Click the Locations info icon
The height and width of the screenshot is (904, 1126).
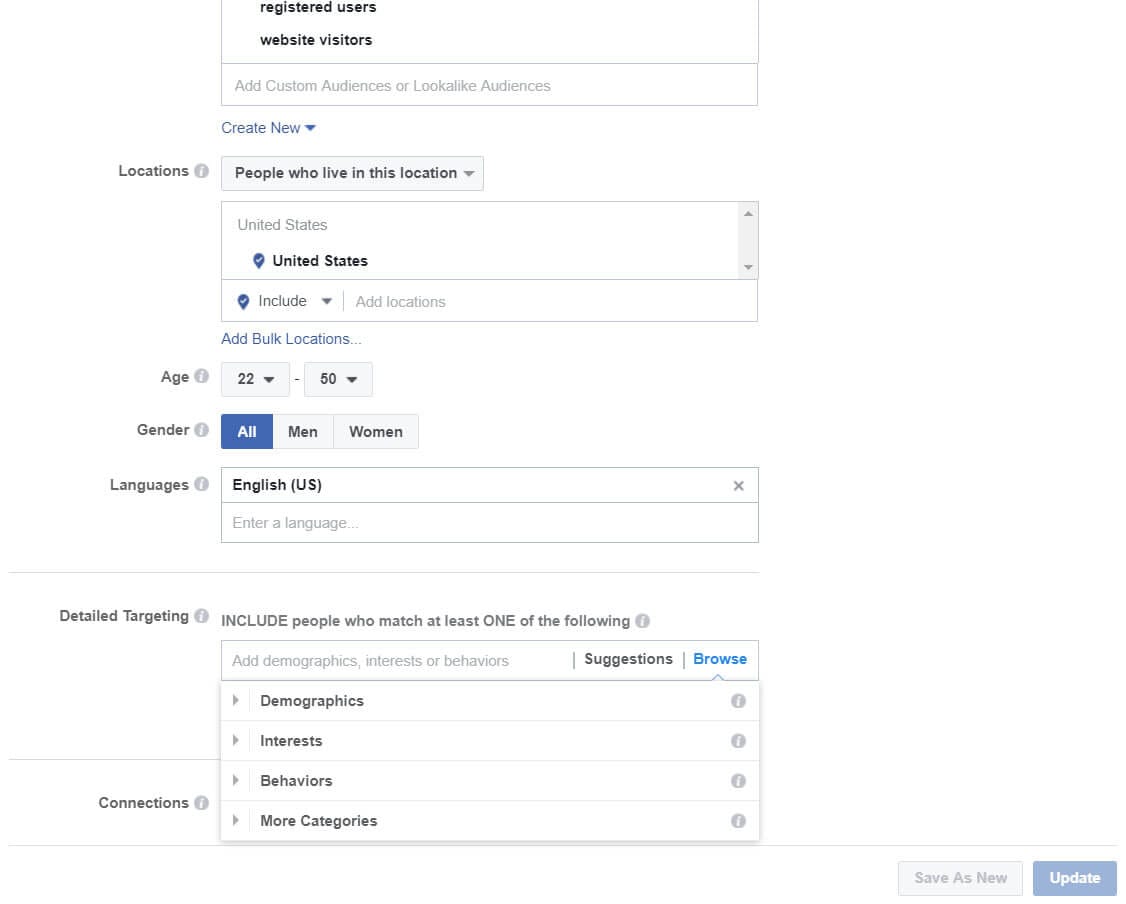pos(202,171)
